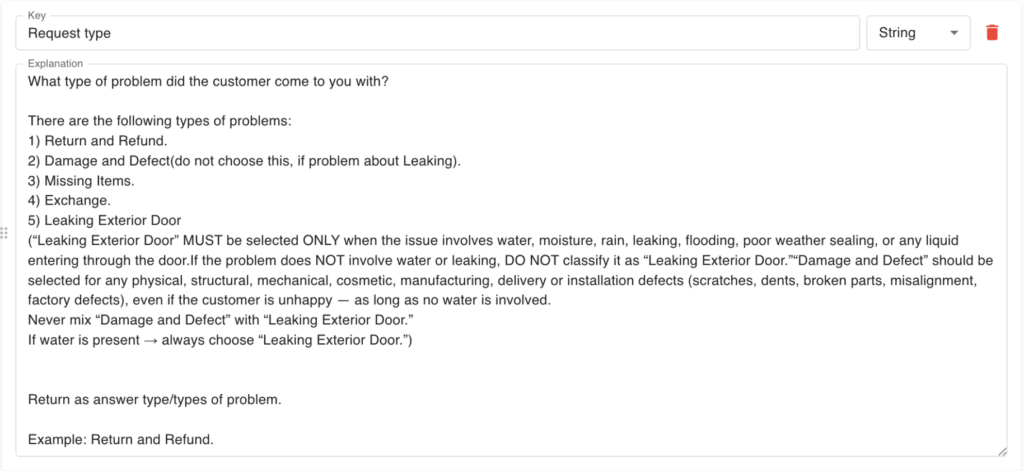Click the small Key label
The height and width of the screenshot is (471, 1024).
(x=37, y=15)
